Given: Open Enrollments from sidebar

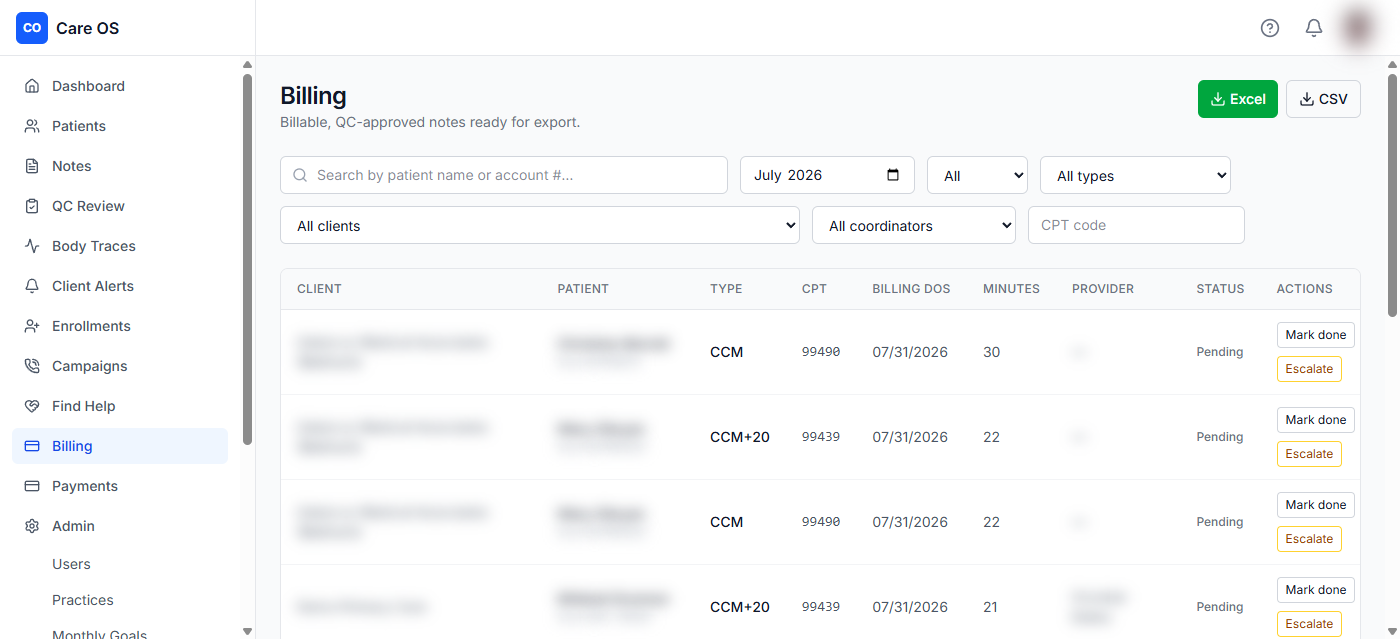Looking at the screenshot, I should click(120, 326).
